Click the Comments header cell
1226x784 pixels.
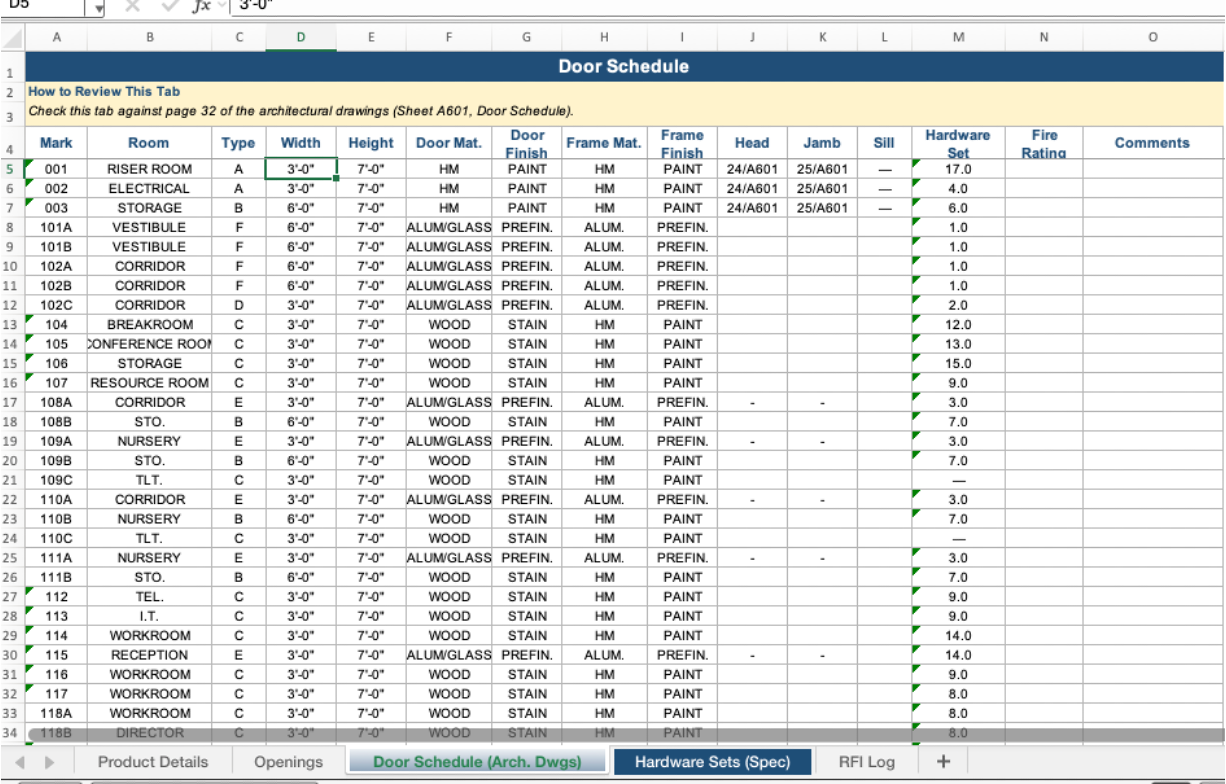coord(1152,143)
